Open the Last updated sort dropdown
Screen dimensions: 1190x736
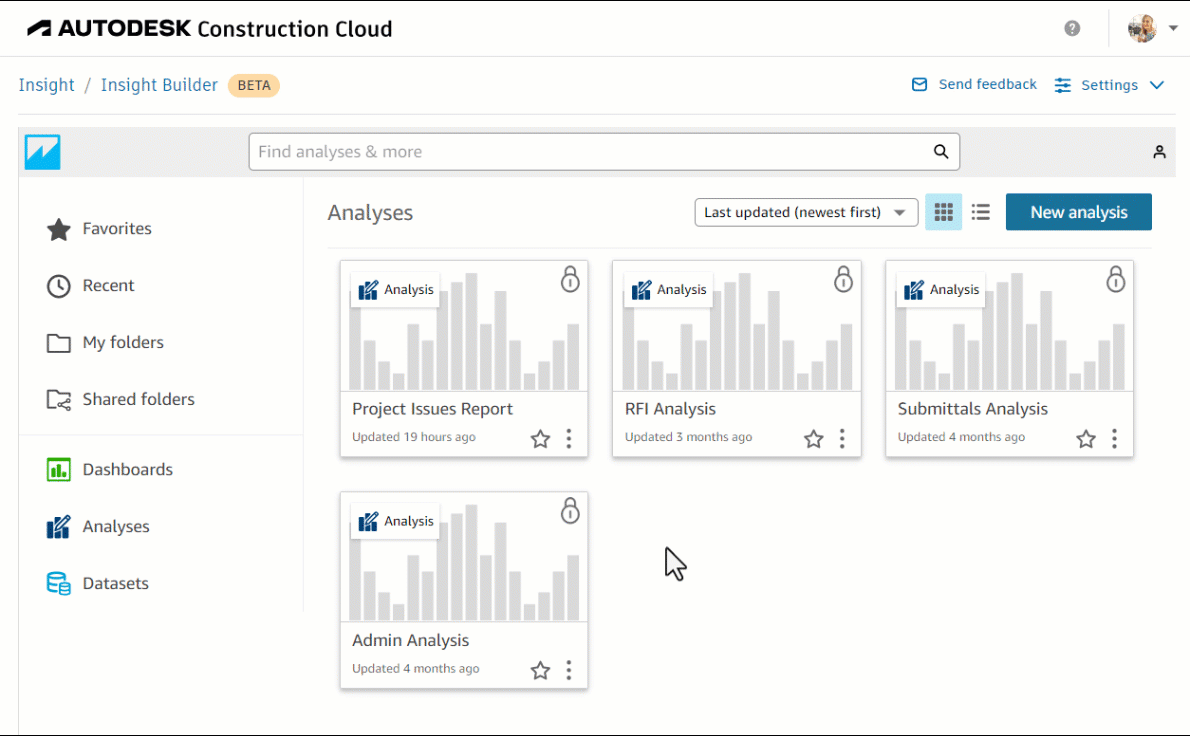(806, 212)
